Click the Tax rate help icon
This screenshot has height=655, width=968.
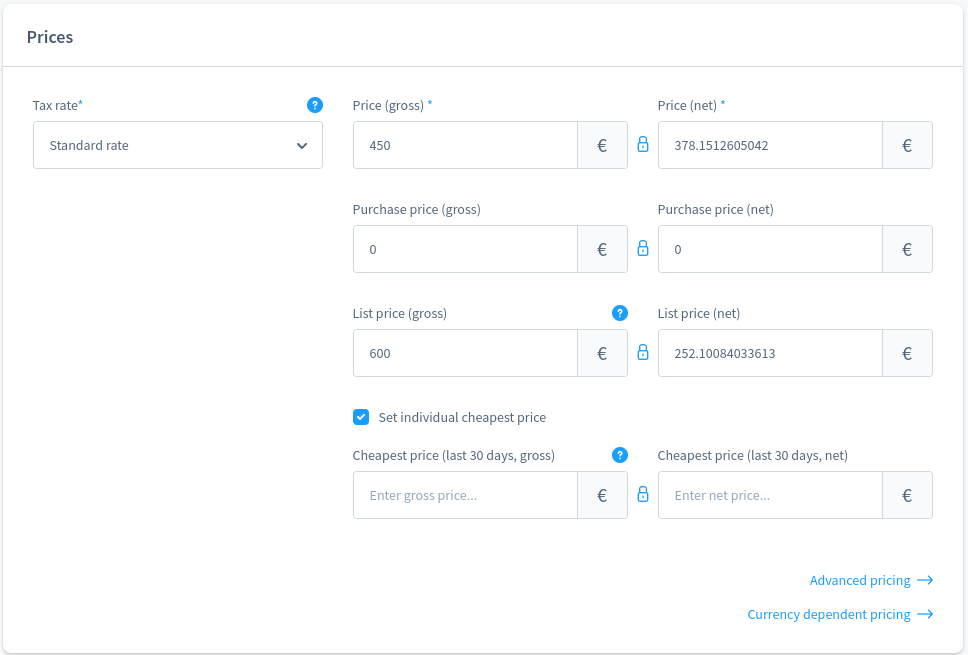[x=315, y=105]
